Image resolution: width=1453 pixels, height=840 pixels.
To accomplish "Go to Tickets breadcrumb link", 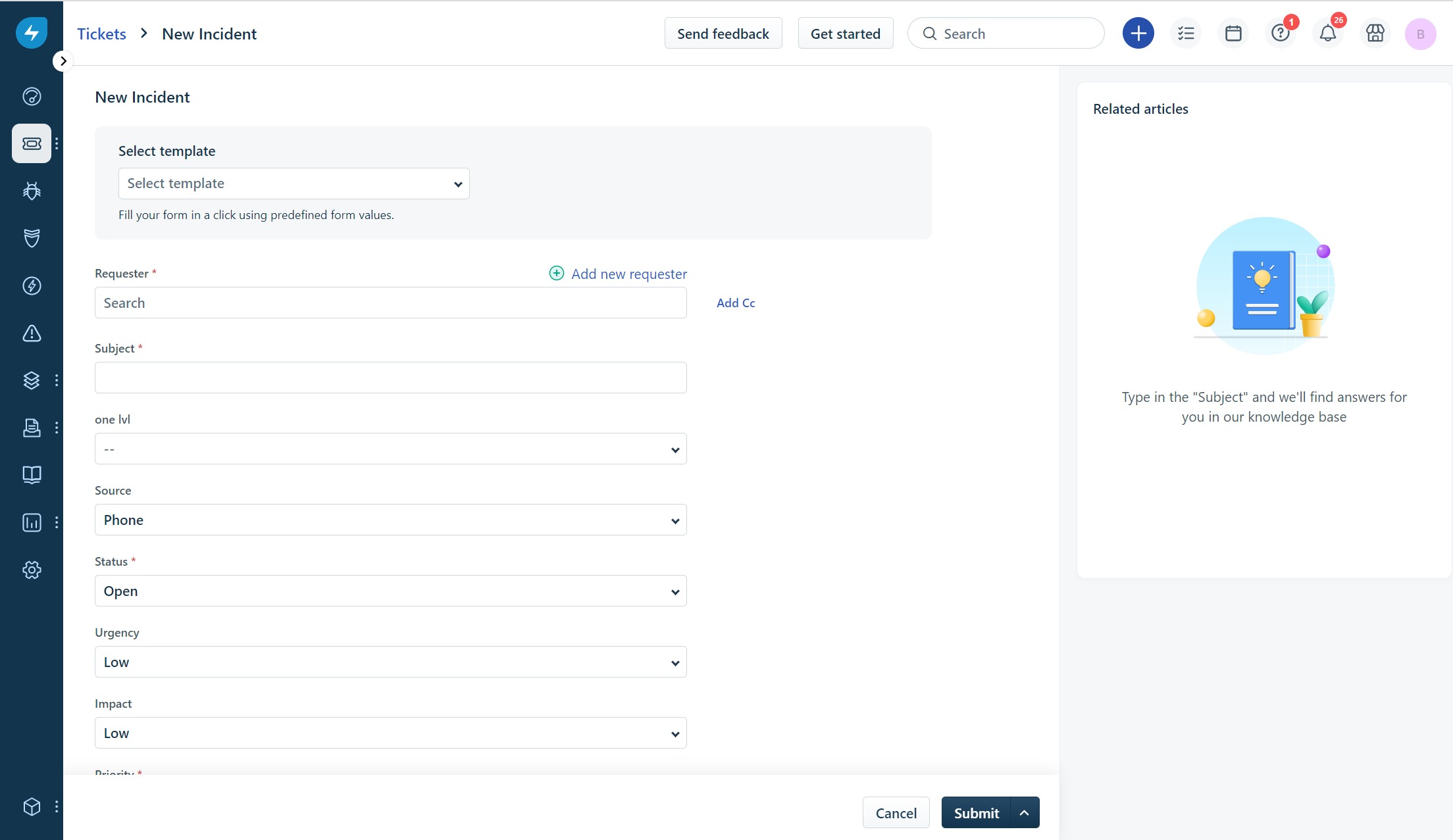I will (x=101, y=34).
